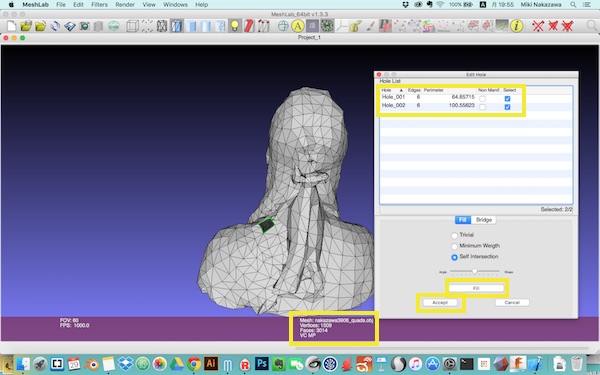Screen dimensions: 600x375
Task: Click the trackball globe icon
Action: 283,26
